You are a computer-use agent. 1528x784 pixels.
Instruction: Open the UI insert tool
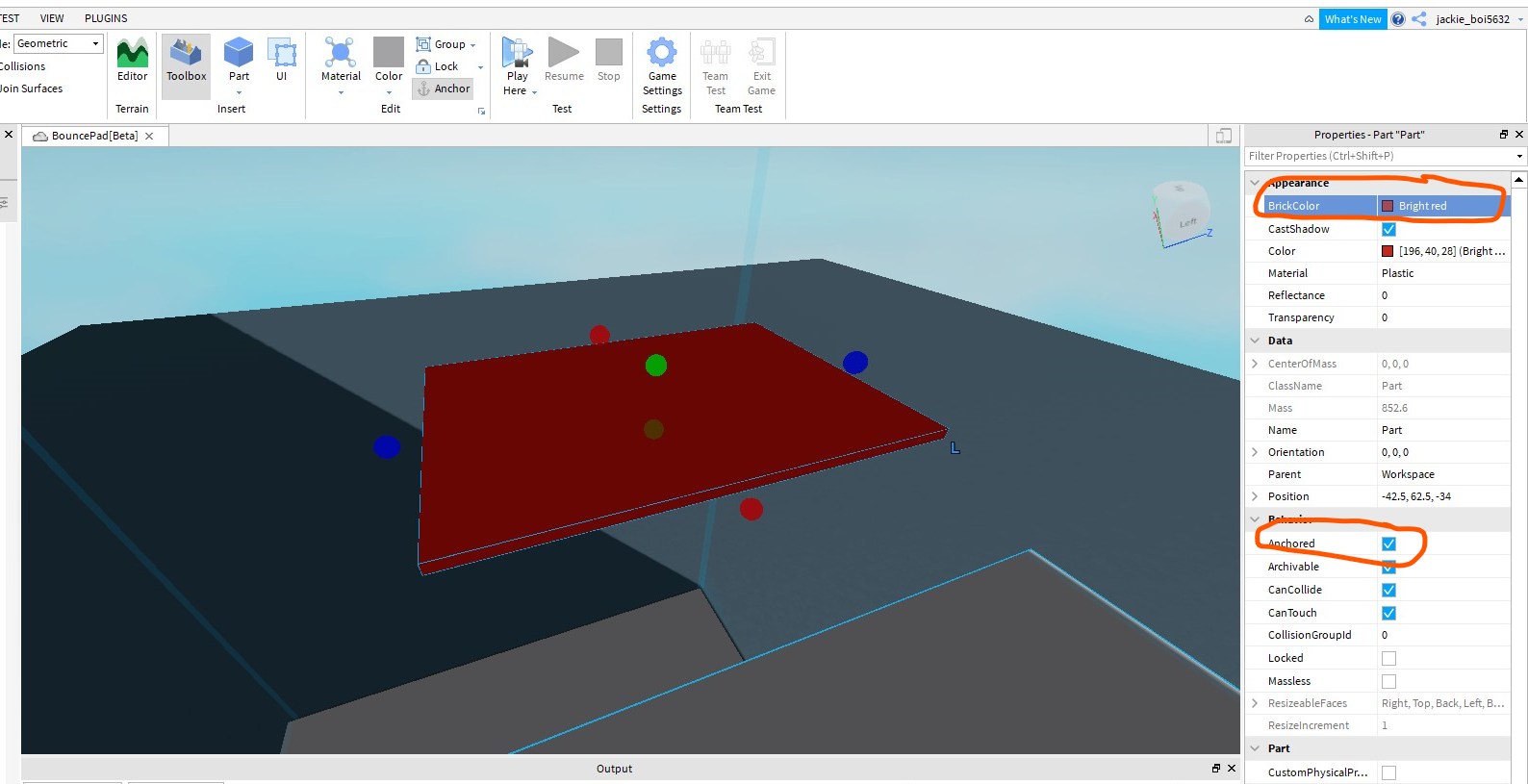point(282,61)
